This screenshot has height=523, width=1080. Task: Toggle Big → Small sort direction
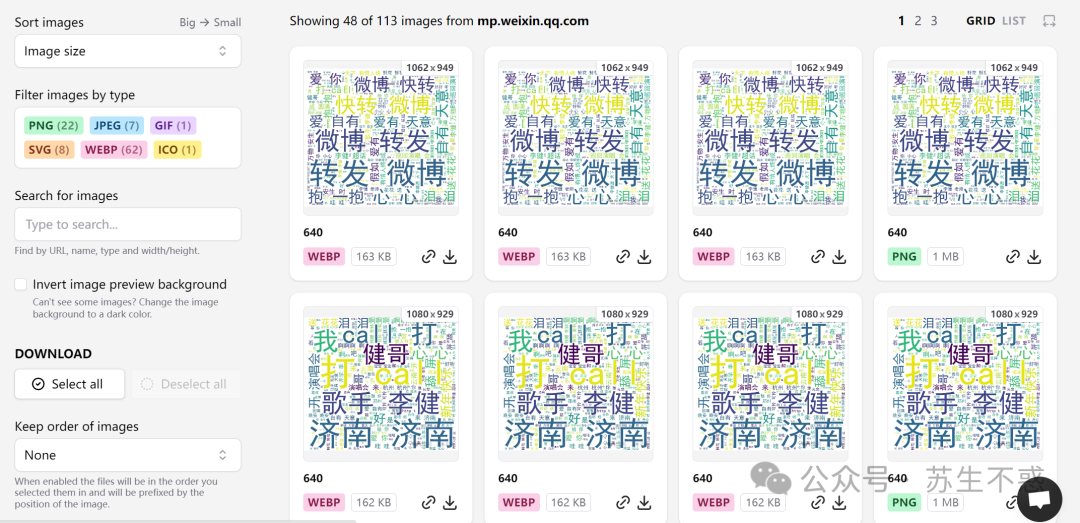point(210,22)
